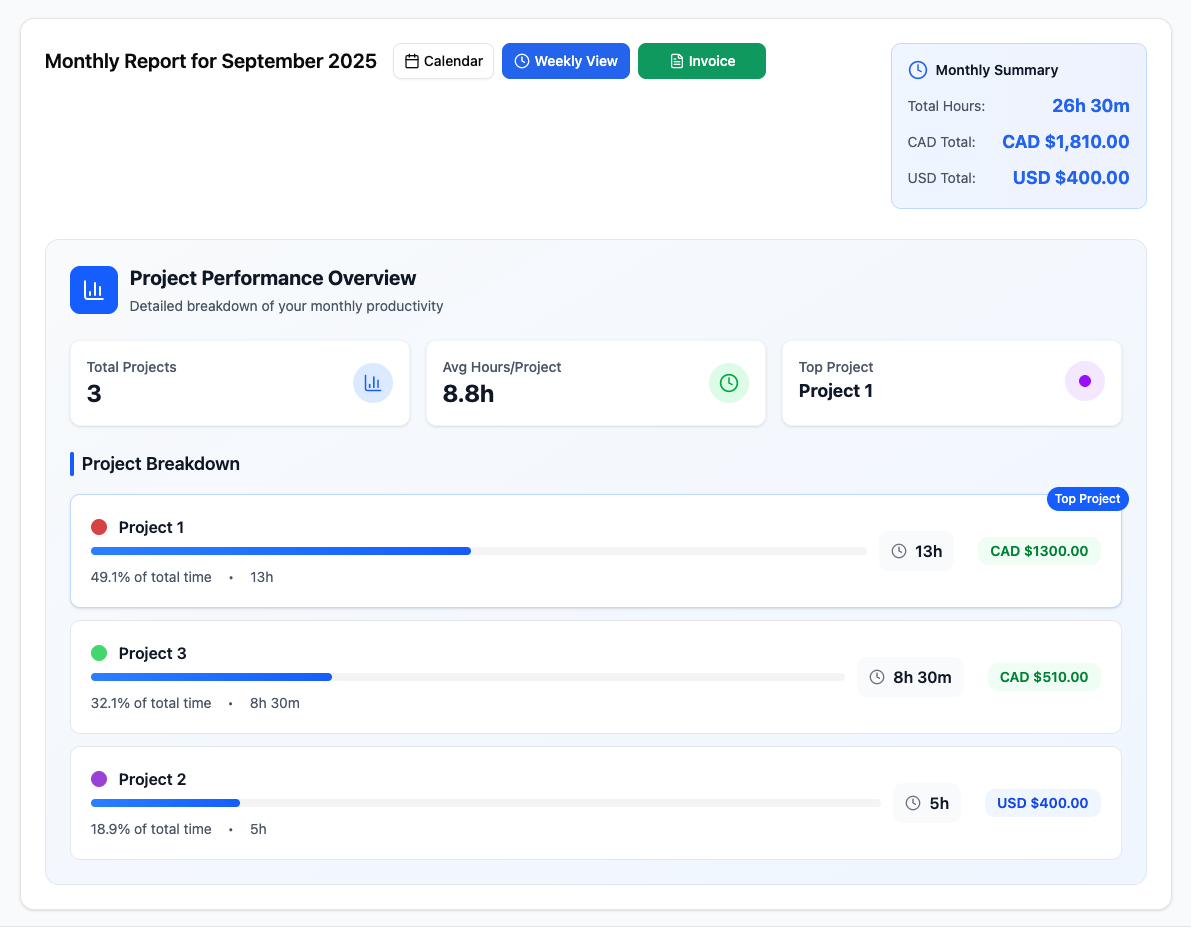Select the USD $400.00 total in Monthly Summary
Screen dimensions: 1191x931
(x=1070, y=177)
